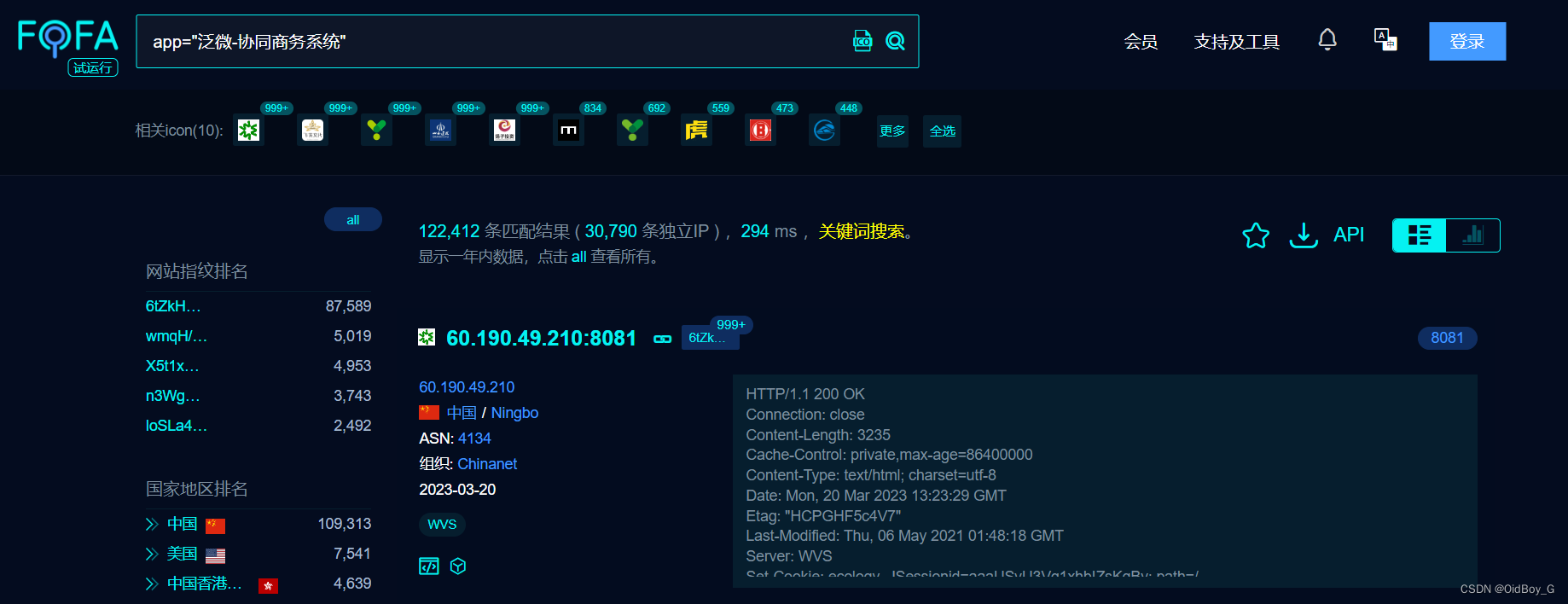Click the favicon next to 60.190.49.210:8081
The height and width of the screenshot is (604, 1568).
point(427,337)
